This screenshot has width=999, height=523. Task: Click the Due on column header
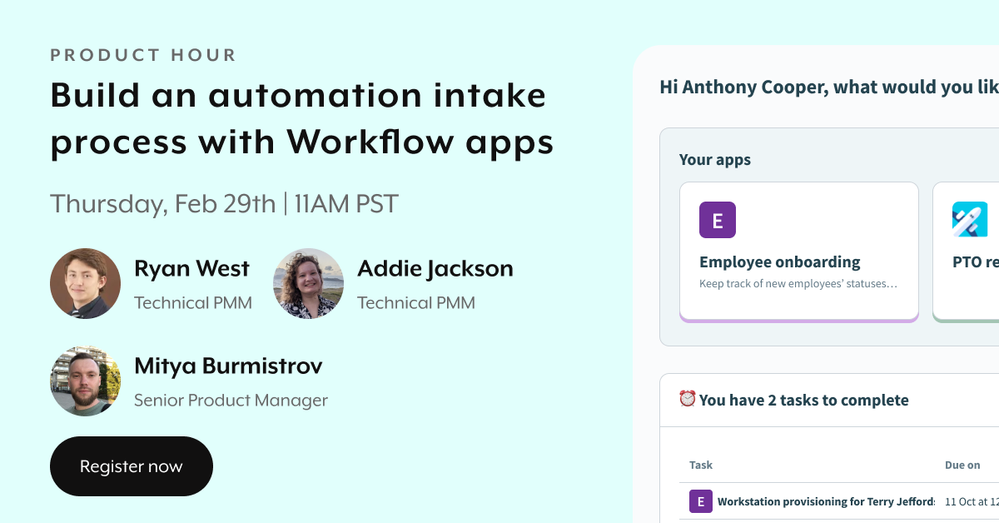[962, 465]
